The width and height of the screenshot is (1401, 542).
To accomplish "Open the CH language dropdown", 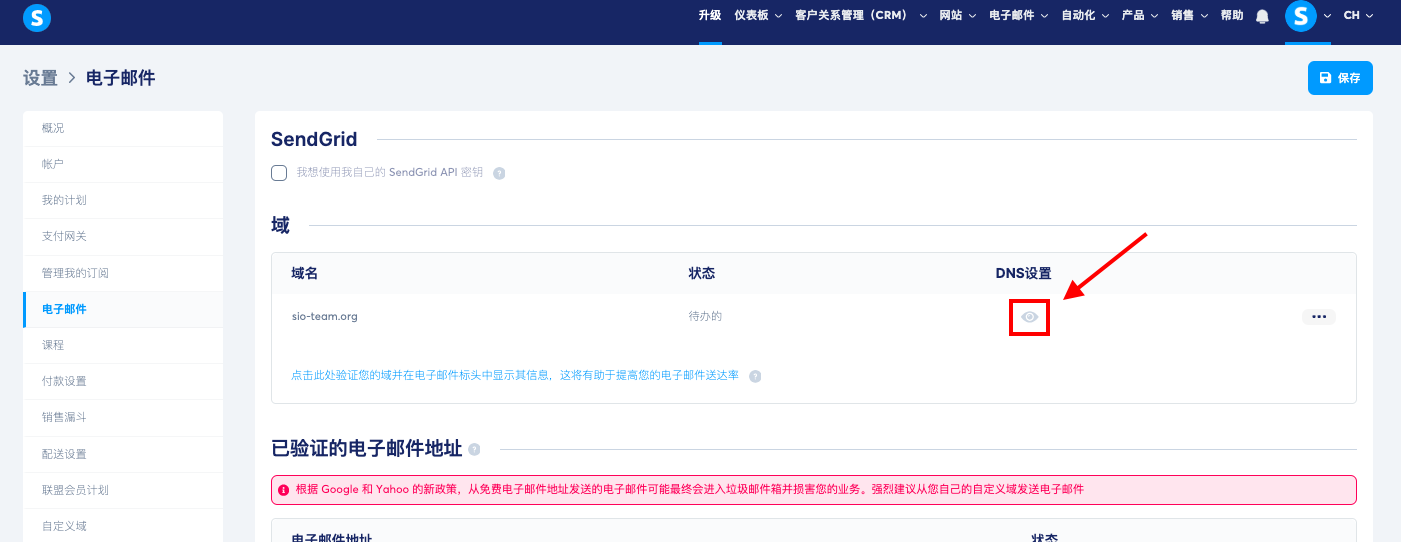I will tap(1358, 16).
